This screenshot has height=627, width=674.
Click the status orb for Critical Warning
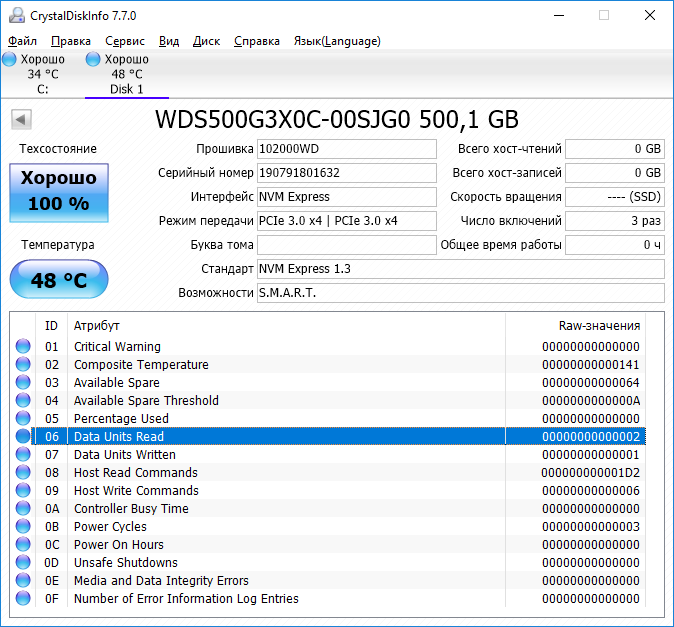[23, 347]
